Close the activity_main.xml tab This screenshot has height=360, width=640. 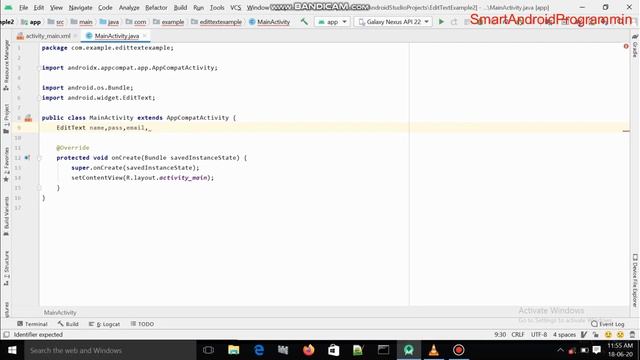(76, 36)
